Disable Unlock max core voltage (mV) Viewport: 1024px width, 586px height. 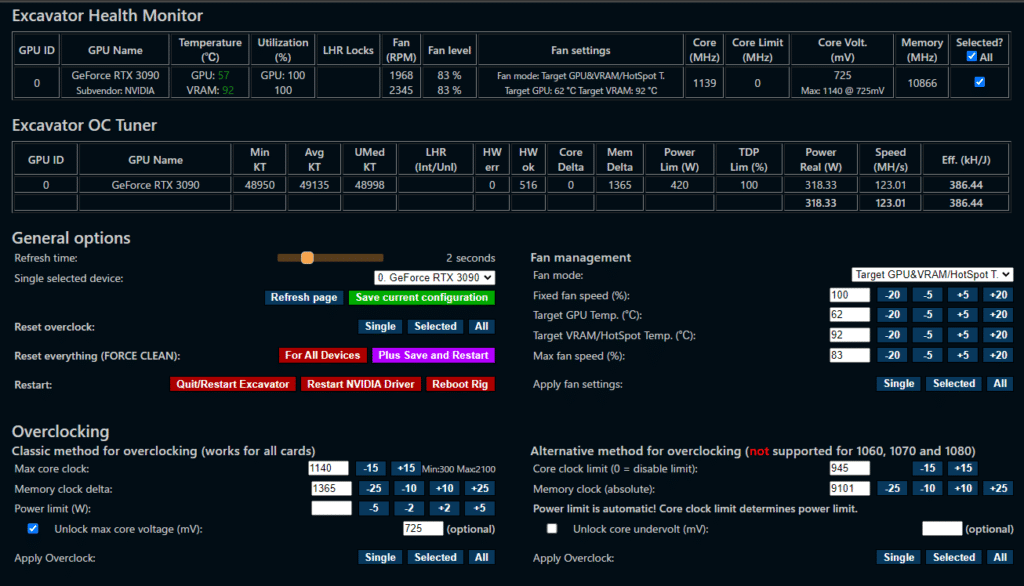pos(34,529)
